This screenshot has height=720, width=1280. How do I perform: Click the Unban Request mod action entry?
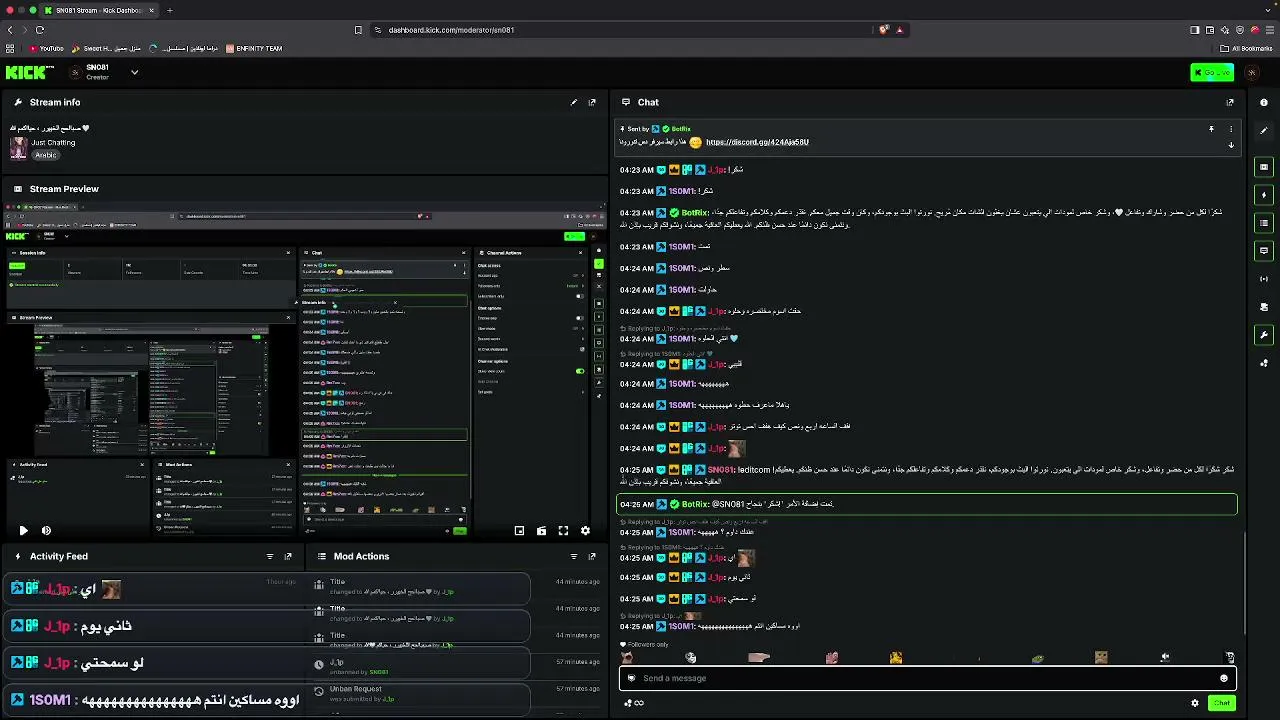(455, 693)
